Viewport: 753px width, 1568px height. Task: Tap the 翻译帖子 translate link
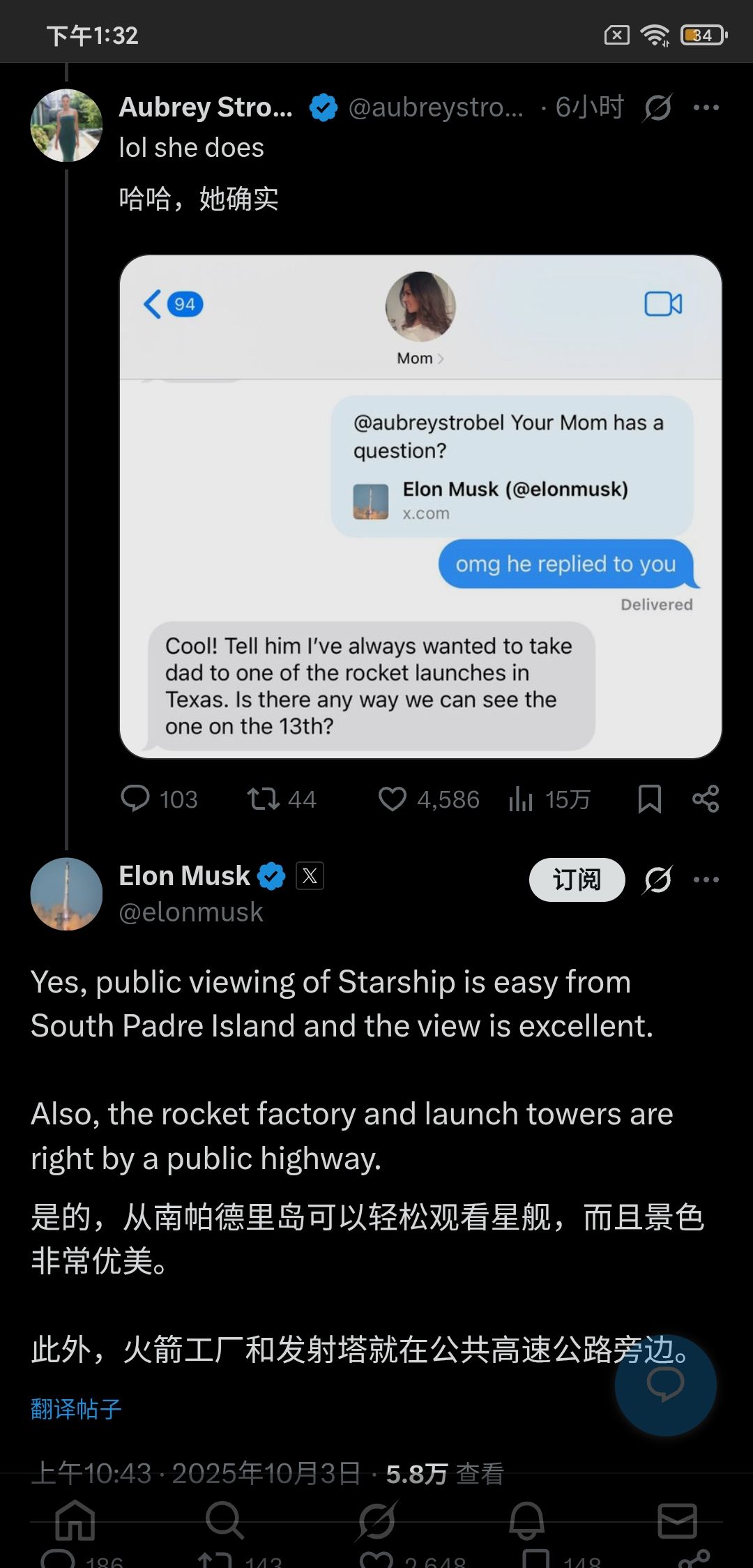(x=77, y=1409)
